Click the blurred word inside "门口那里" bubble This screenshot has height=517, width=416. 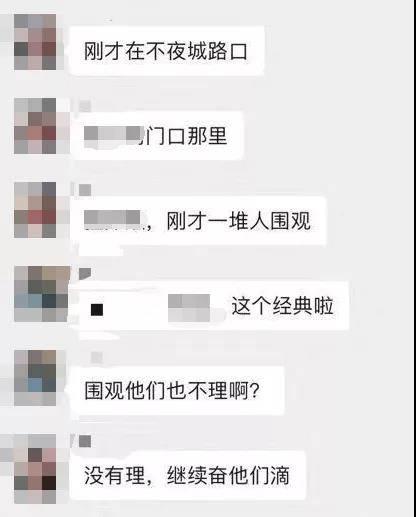coord(112,137)
